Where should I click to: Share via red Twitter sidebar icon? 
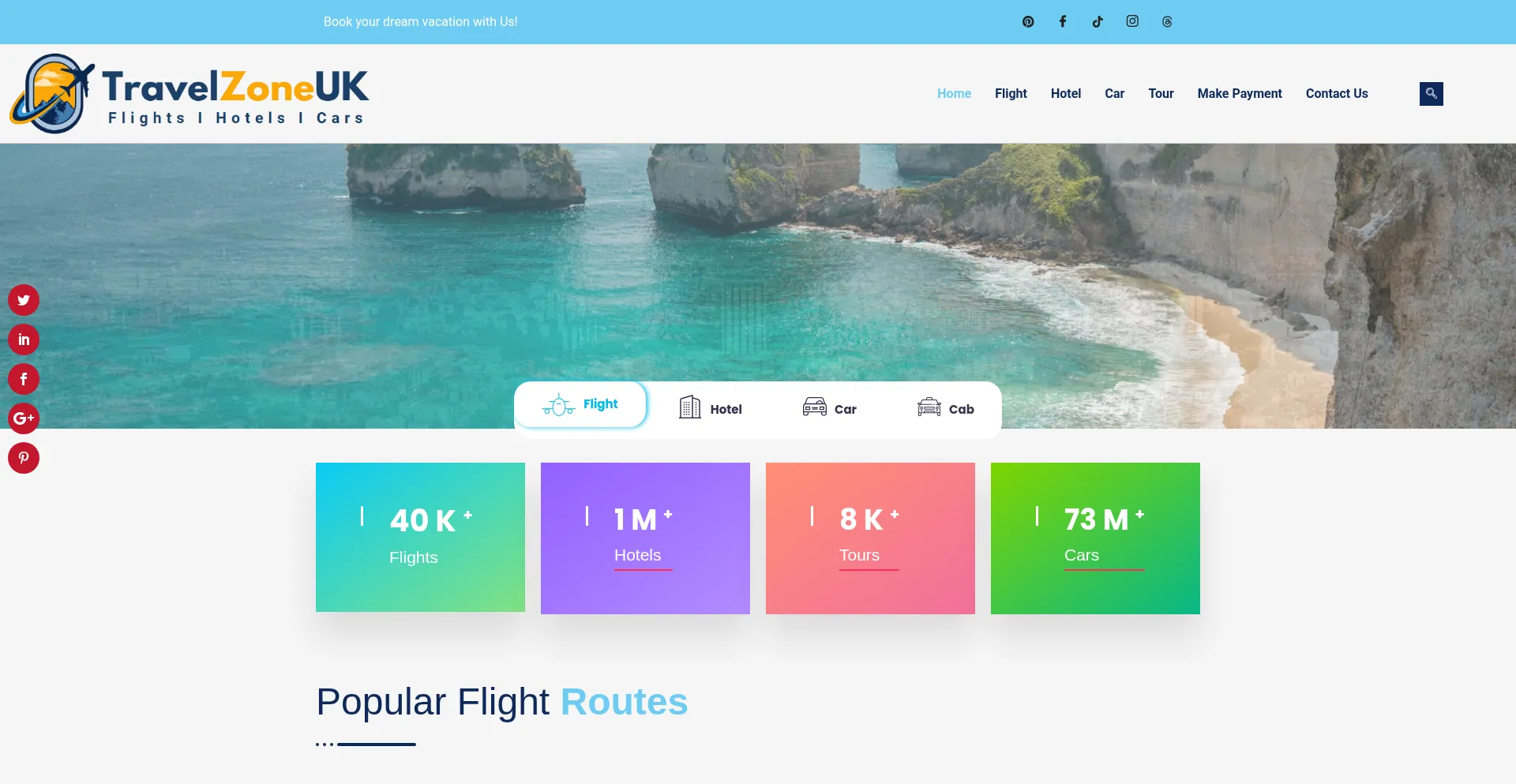click(x=24, y=300)
